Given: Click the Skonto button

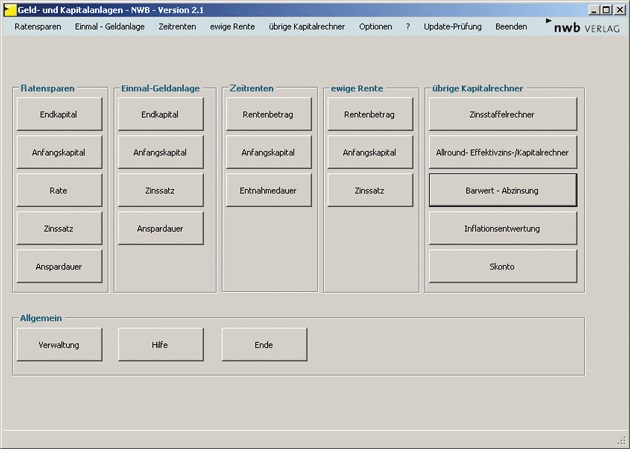Looking at the screenshot, I should pyautogui.click(x=502, y=267).
